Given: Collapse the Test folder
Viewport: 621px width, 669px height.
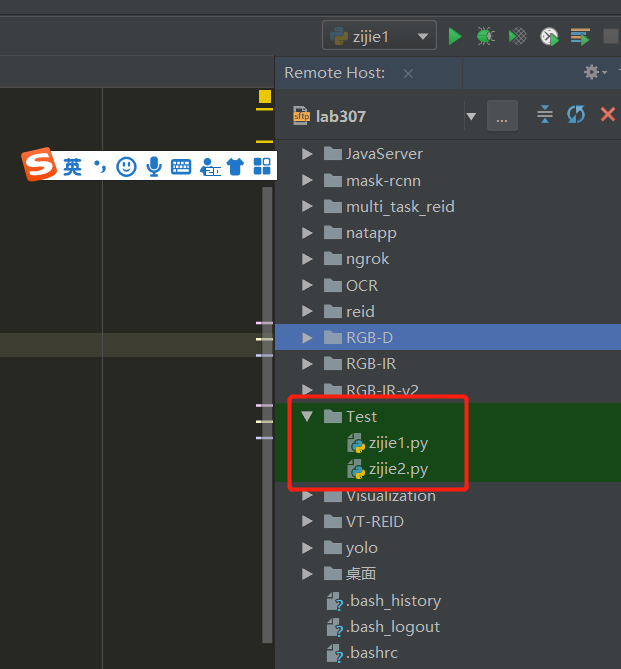Looking at the screenshot, I should click(307, 416).
